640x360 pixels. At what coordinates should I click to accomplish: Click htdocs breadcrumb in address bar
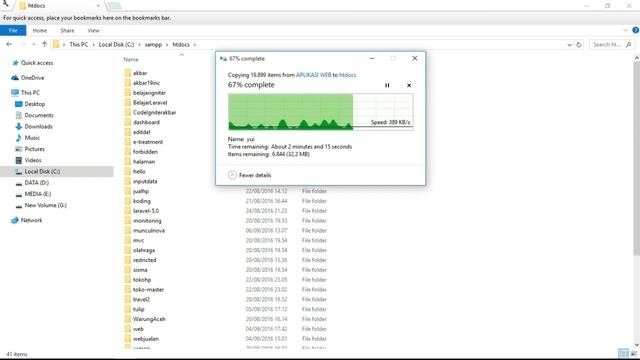pyautogui.click(x=181, y=44)
